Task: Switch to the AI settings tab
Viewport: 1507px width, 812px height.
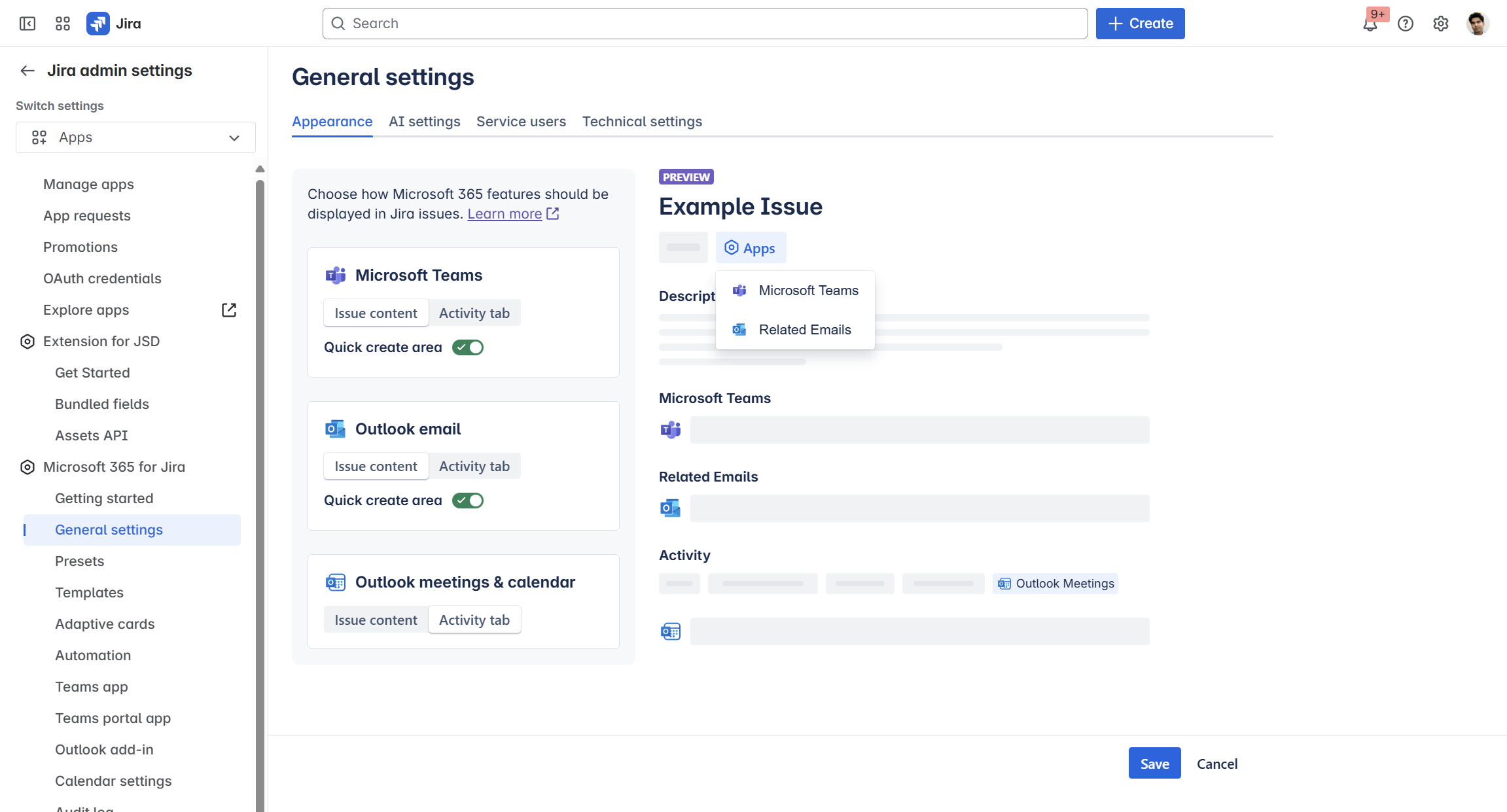Action: [424, 122]
